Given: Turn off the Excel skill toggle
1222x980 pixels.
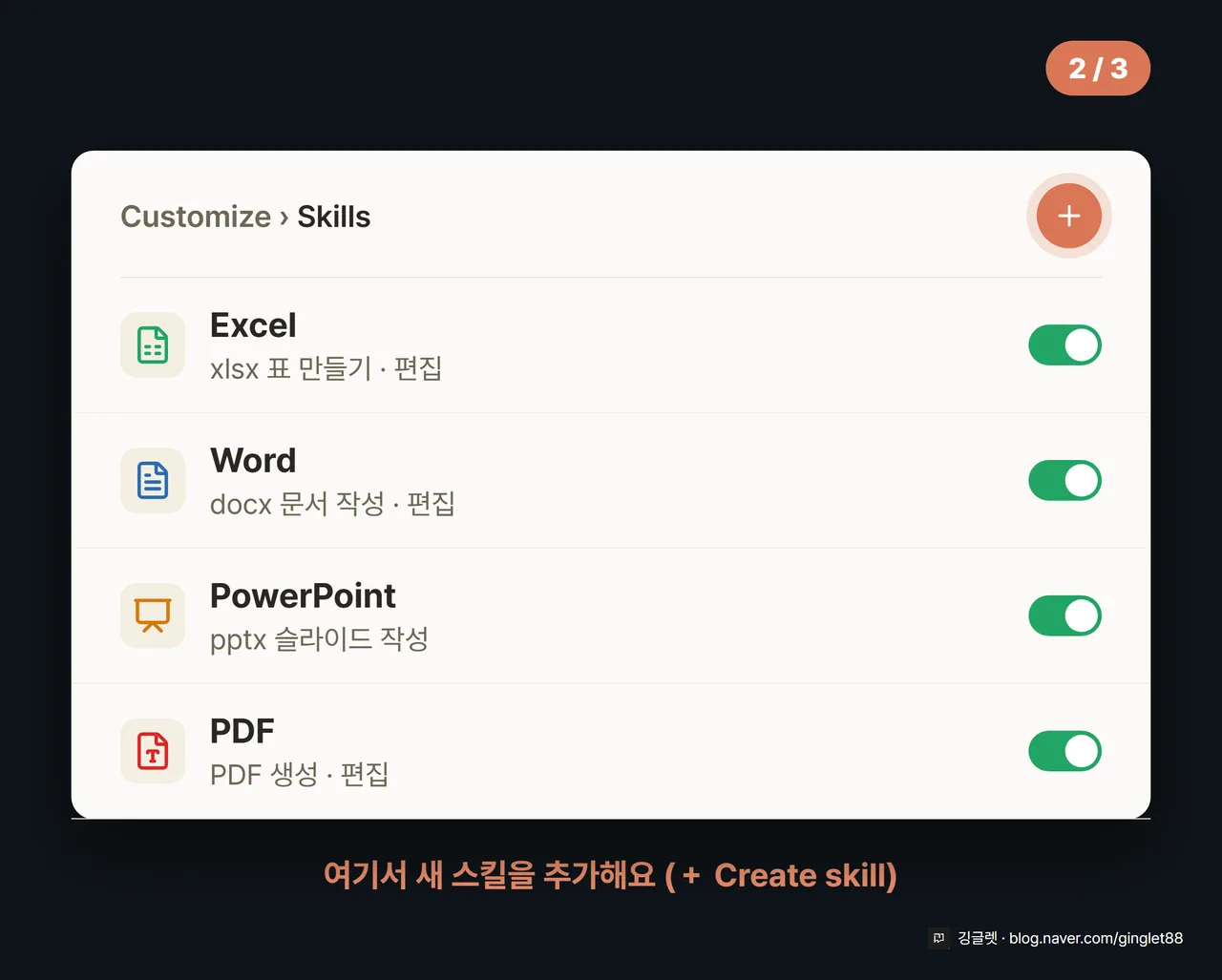Looking at the screenshot, I should 1064,345.
